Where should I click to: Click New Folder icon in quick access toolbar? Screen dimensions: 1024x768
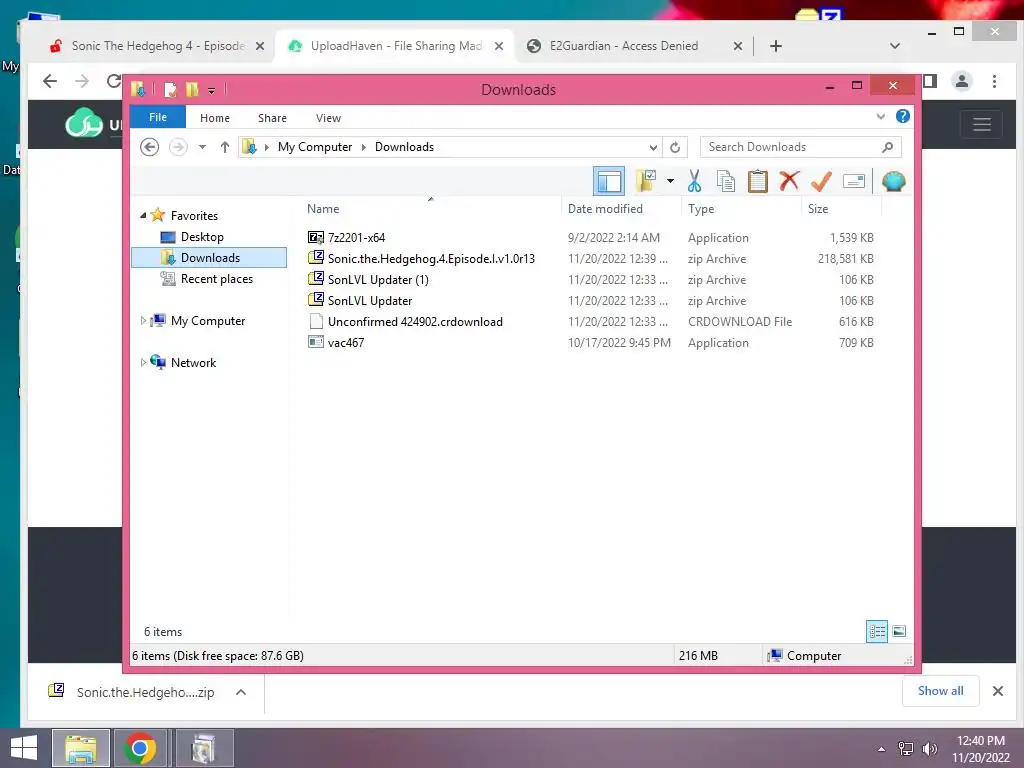click(x=192, y=89)
